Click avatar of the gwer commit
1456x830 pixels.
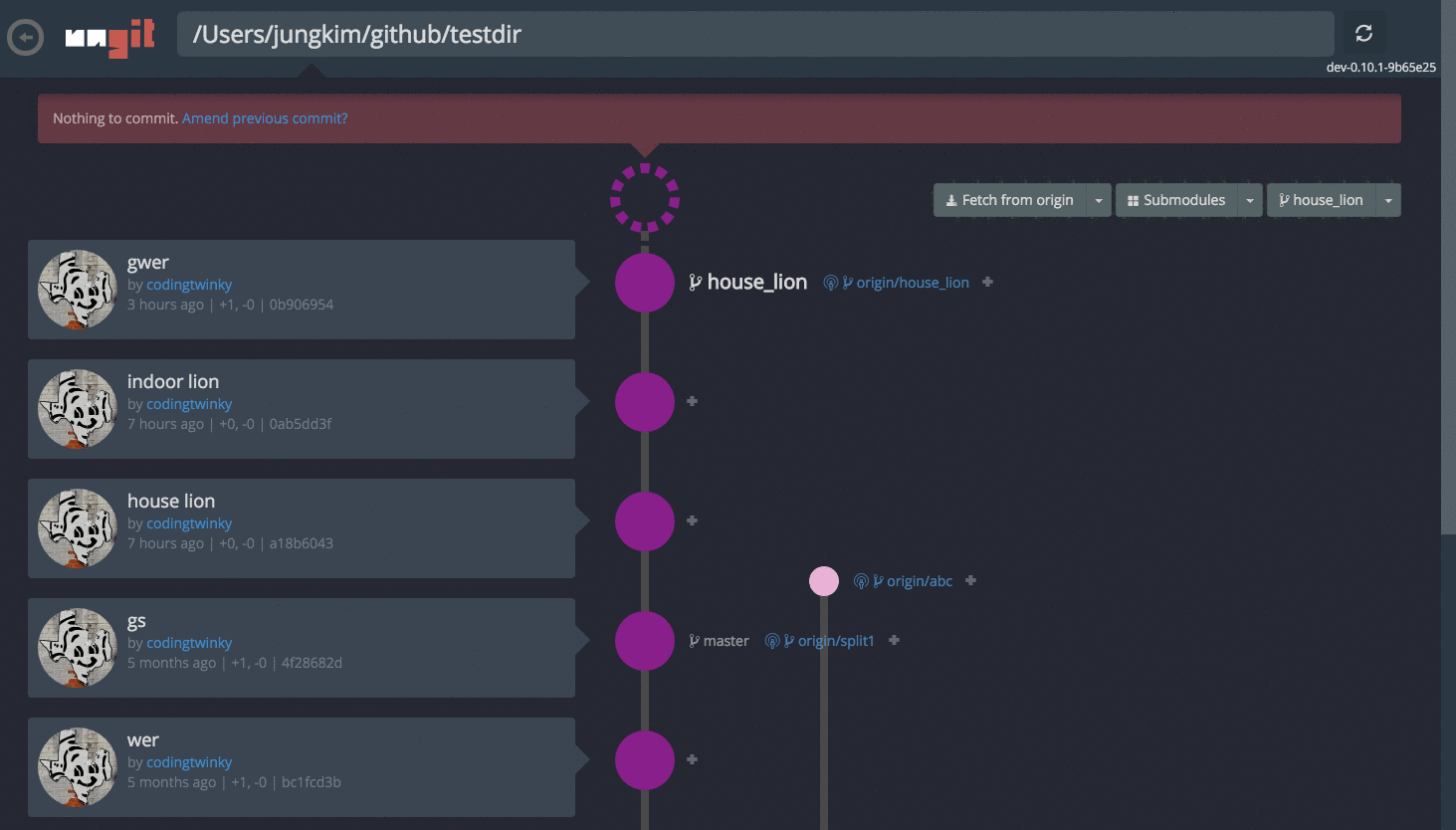pyautogui.click(x=78, y=290)
